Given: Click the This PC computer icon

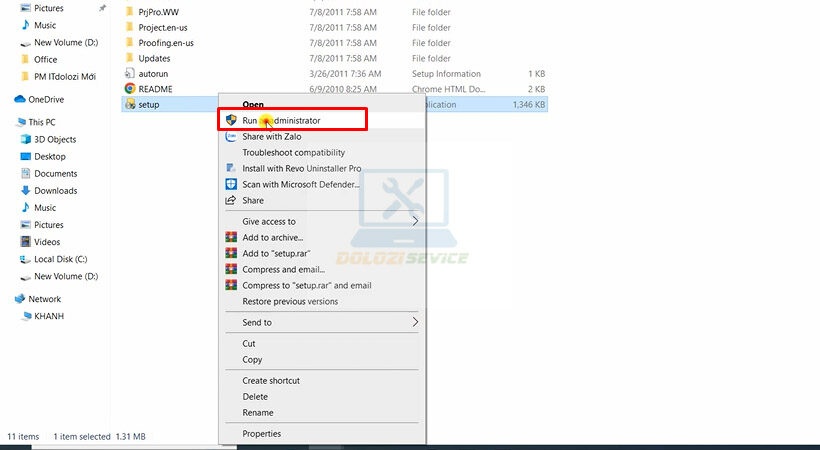Looking at the screenshot, I should point(20,122).
